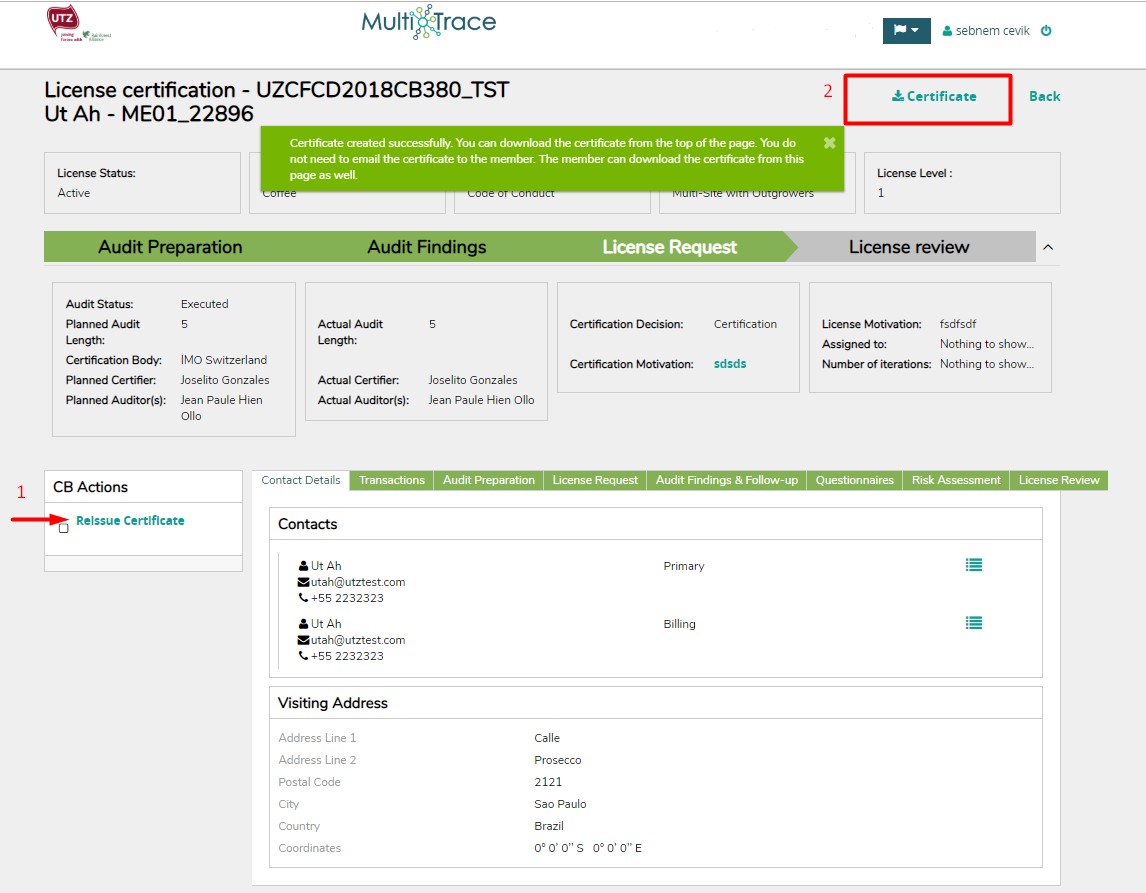Click the power logout icon
The image size is (1146, 893).
point(1046,31)
